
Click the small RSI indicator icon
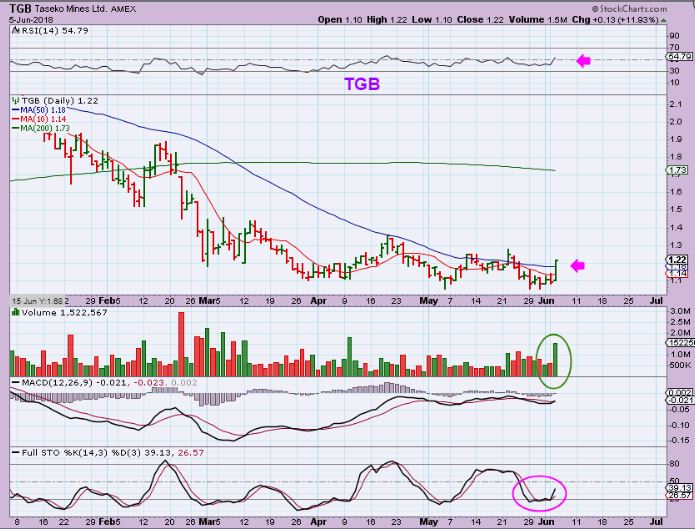coord(16,31)
